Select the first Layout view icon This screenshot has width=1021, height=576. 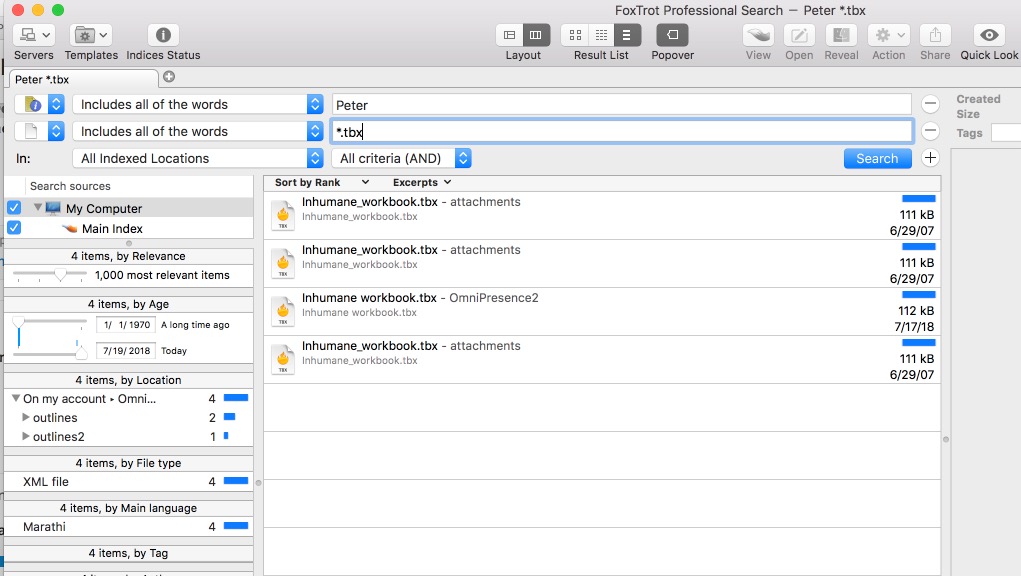coord(510,35)
